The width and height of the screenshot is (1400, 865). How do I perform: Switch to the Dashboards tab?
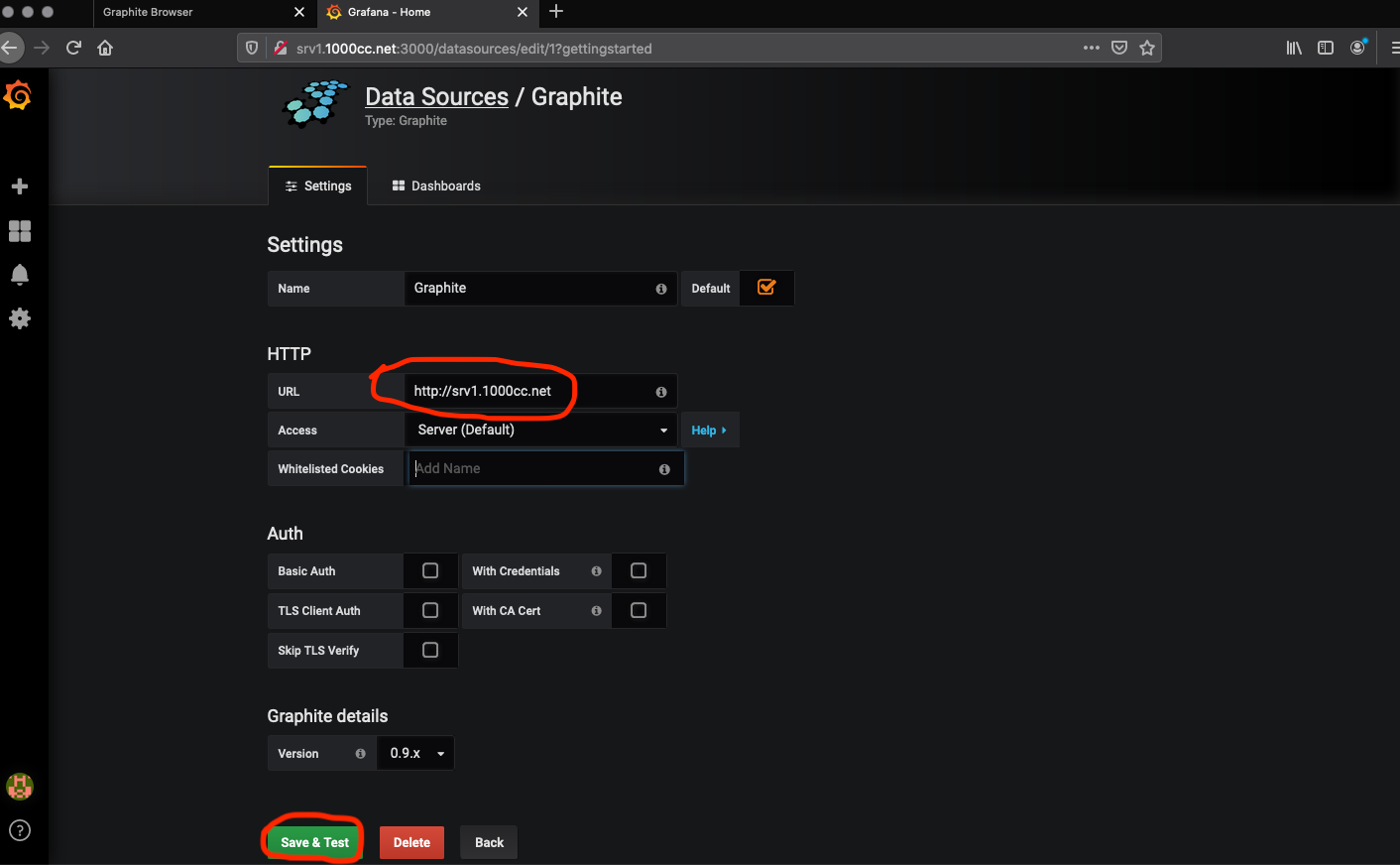click(436, 185)
